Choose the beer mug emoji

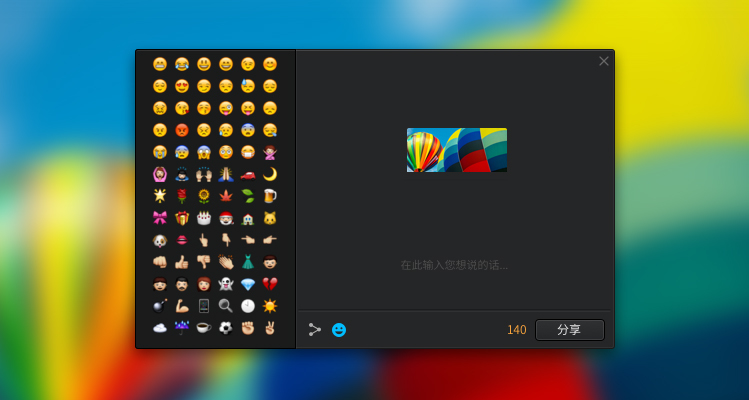270,196
